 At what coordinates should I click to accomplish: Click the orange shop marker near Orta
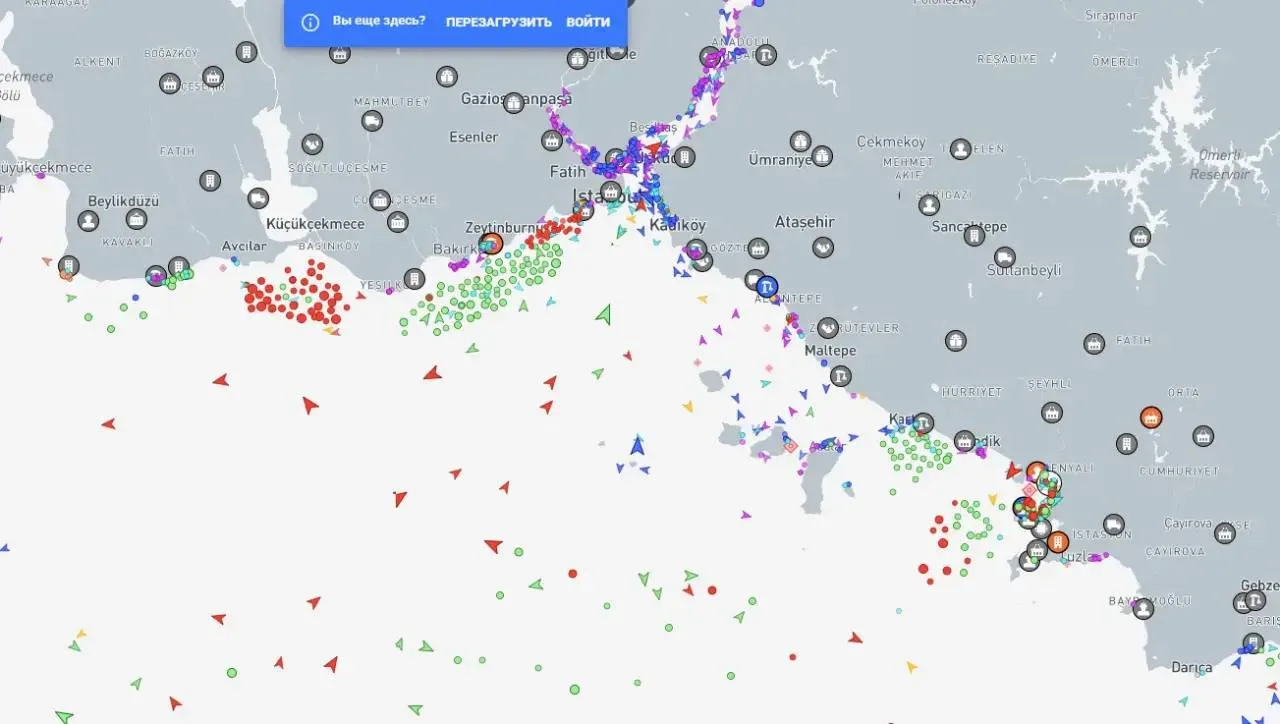pos(1151,417)
